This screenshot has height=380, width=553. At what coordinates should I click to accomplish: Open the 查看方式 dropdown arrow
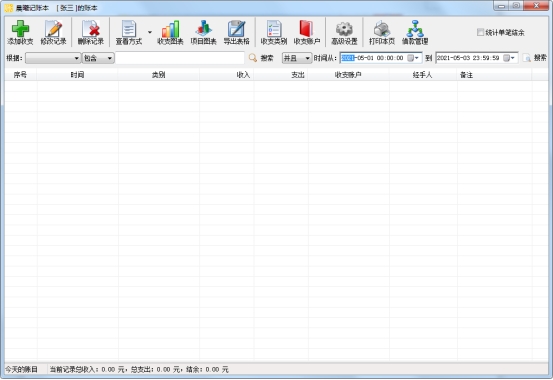(x=150, y=32)
